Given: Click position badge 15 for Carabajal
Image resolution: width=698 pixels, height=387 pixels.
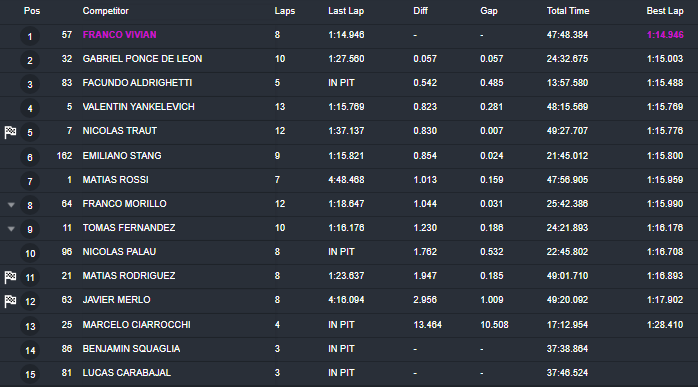Looking at the screenshot, I should click(30, 374).
